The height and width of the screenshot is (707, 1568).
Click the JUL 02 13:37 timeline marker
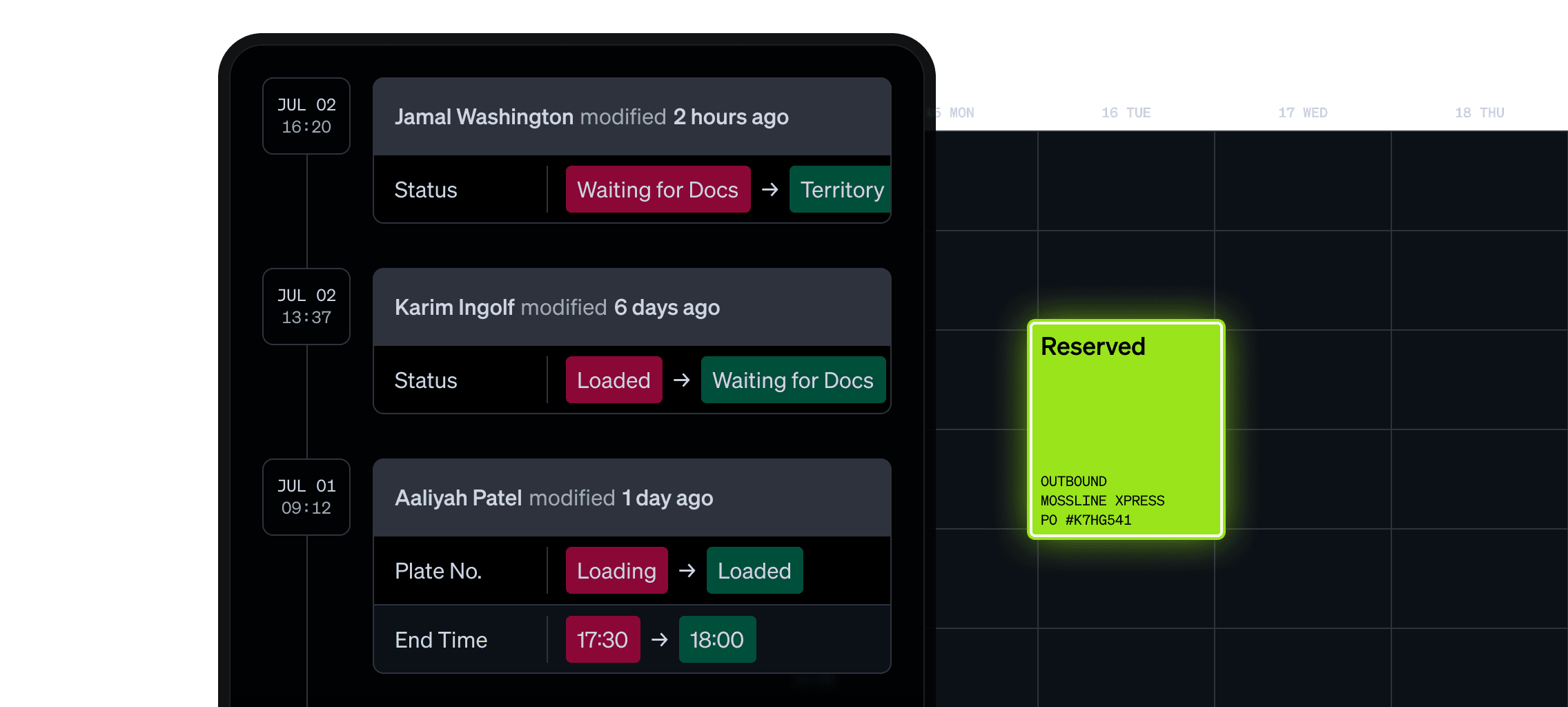click(306, 307)
